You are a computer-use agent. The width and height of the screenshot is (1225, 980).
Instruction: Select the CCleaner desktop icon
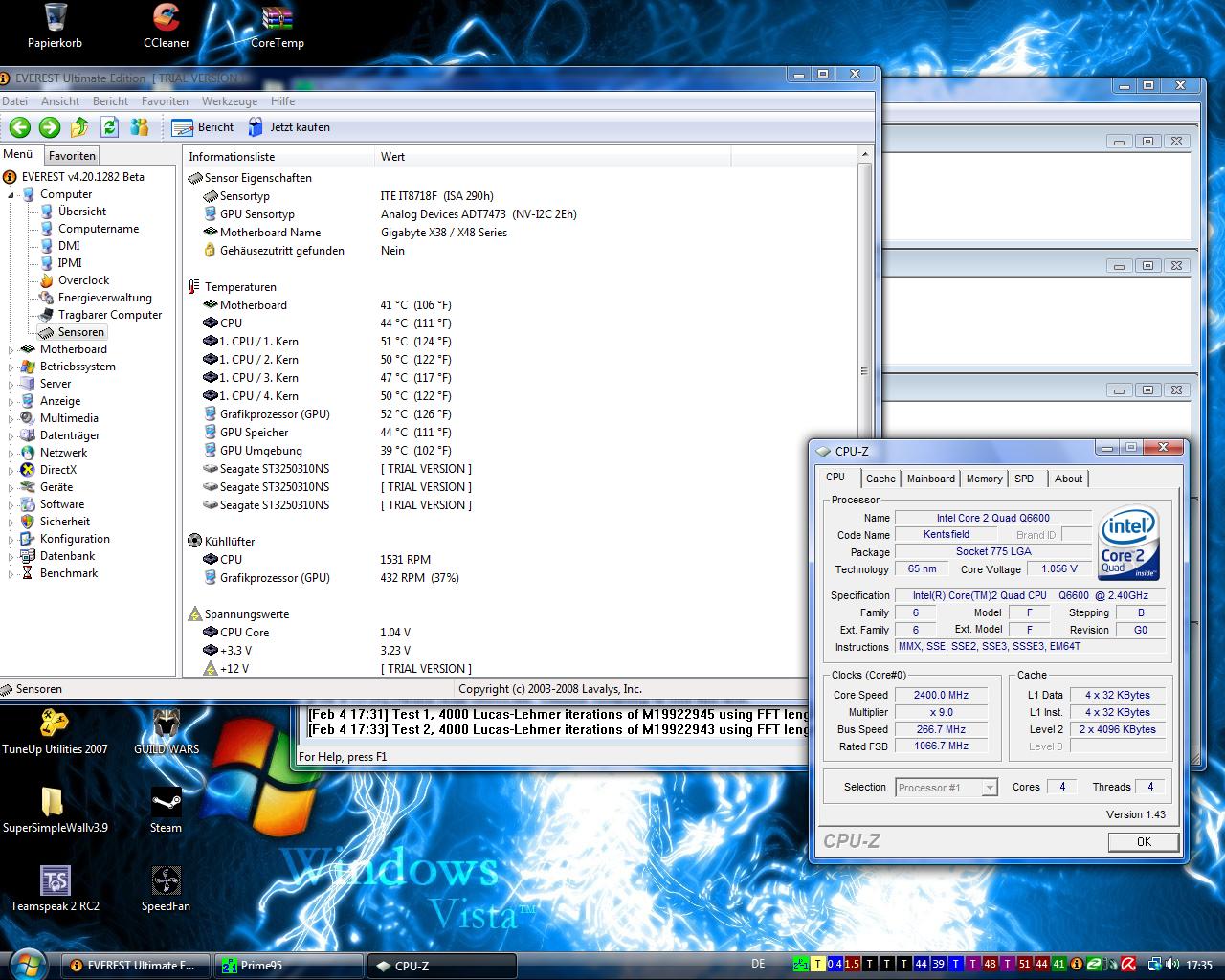[x=167, y=26]
